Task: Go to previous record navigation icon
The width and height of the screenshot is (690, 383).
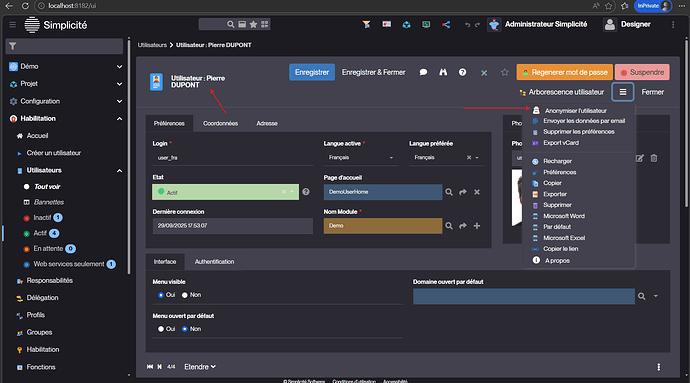Action: (160, 367)
